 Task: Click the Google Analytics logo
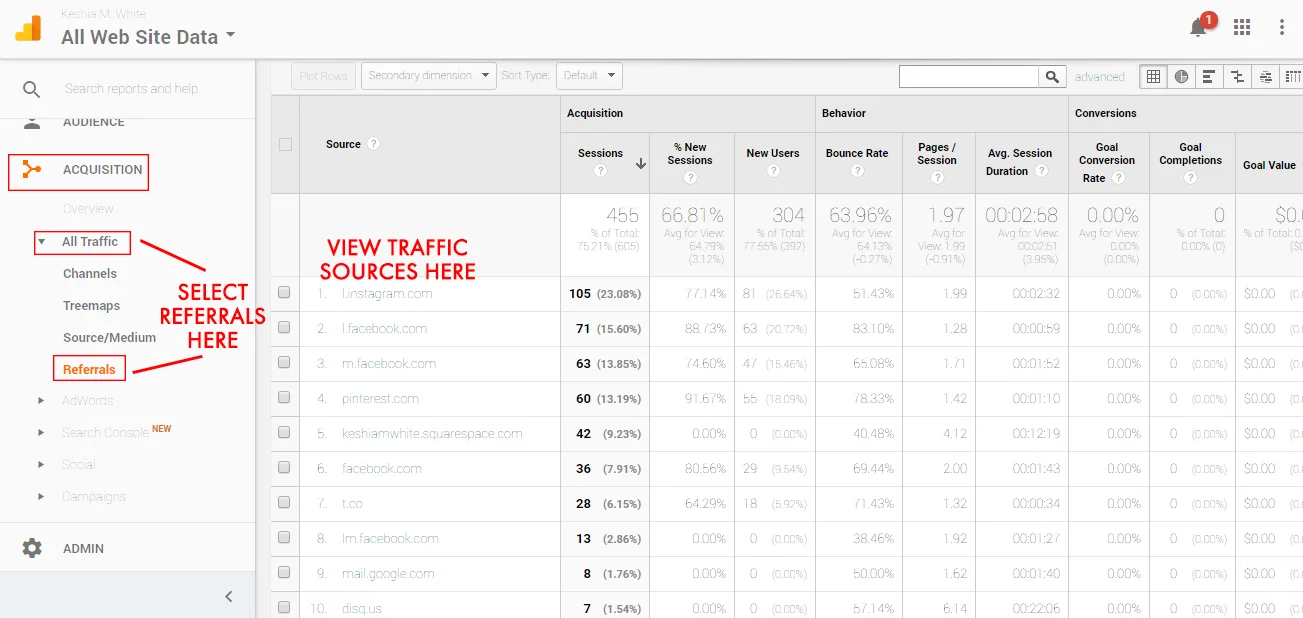28,28
